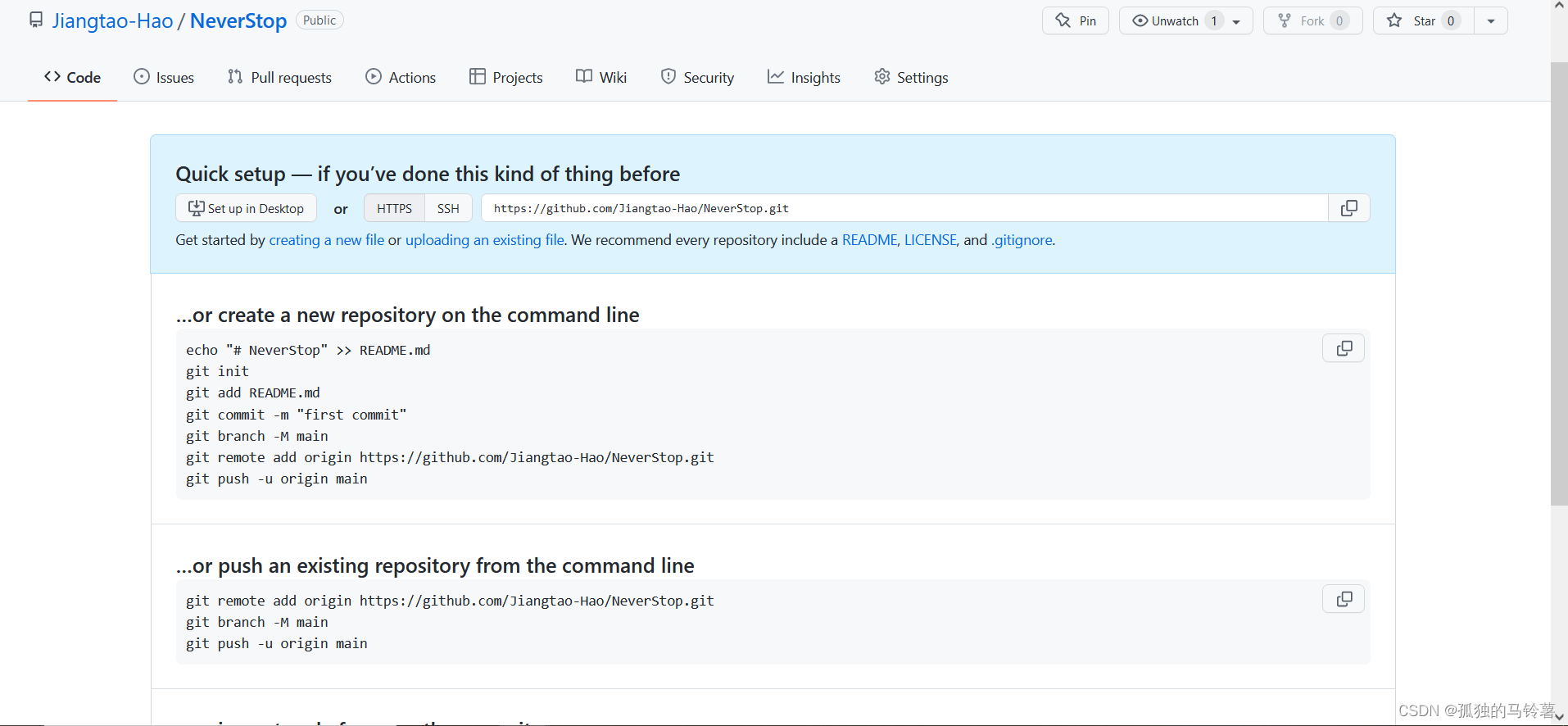Click the watcher count badge showing 1
This screenshot has width=1568, height=726.
click(1214, 20)
